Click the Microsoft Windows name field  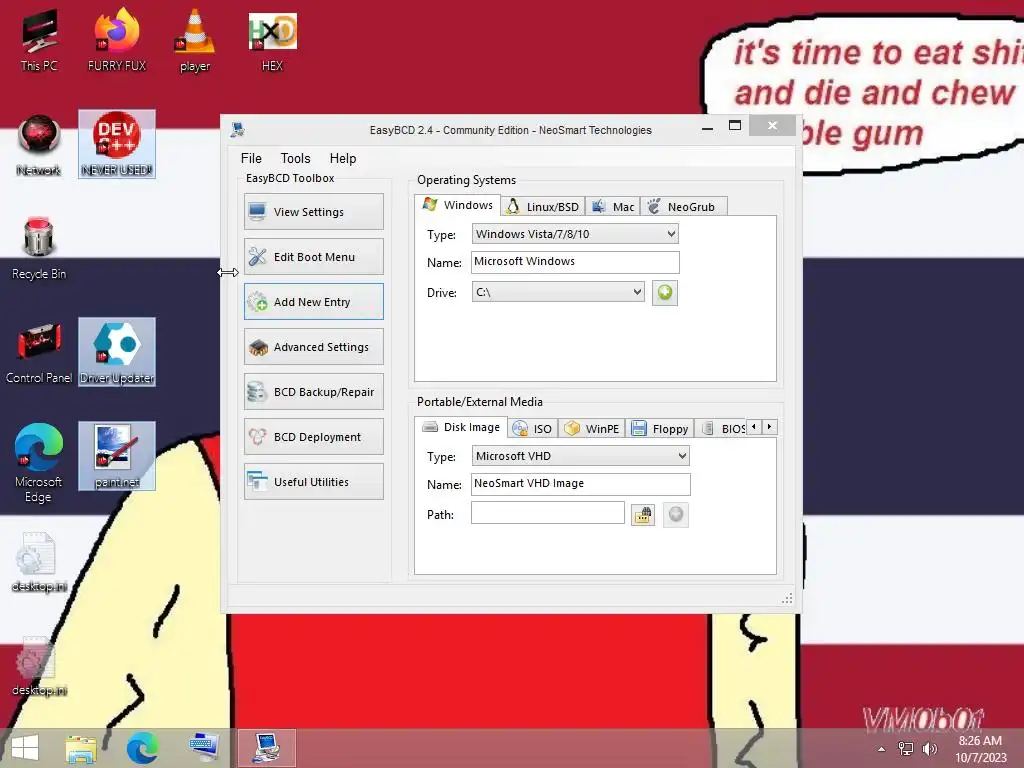(x=575, y=262)
